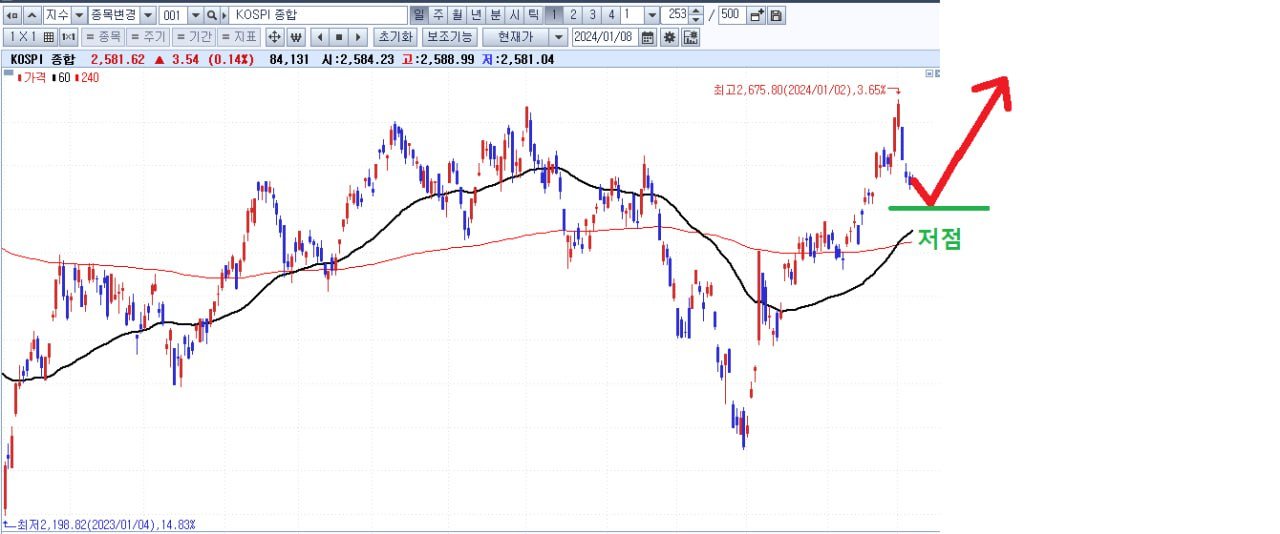Switch chart to monthly (월) period

(x=457, y=15)
